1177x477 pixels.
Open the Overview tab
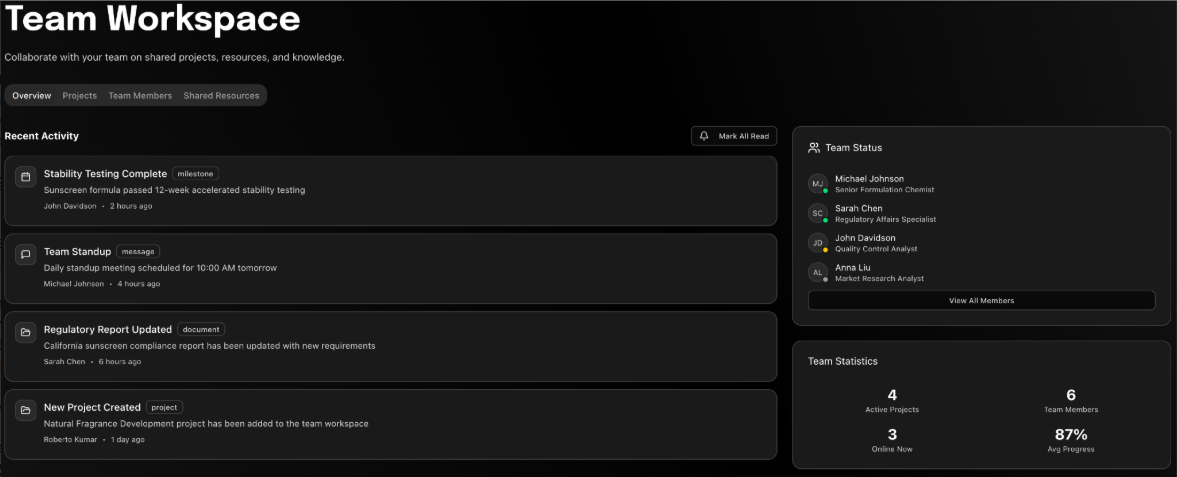click(x=32, y=95)
